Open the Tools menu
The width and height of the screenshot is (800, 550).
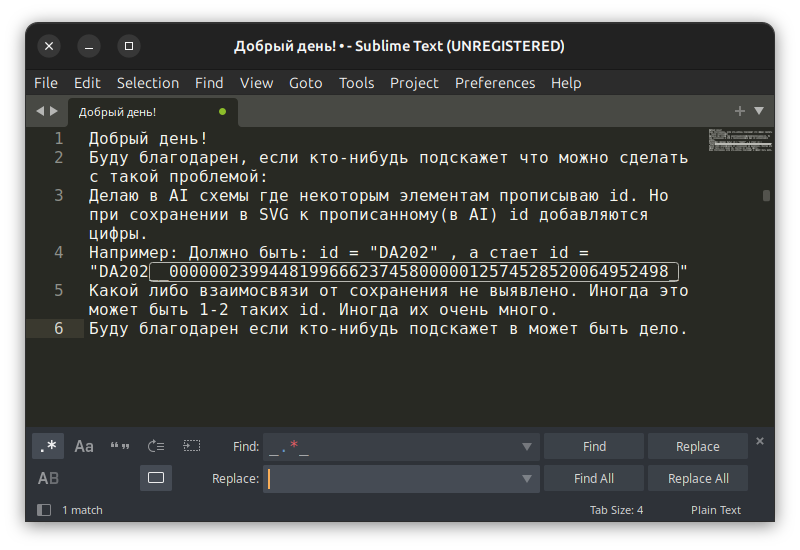coord(357,83)
